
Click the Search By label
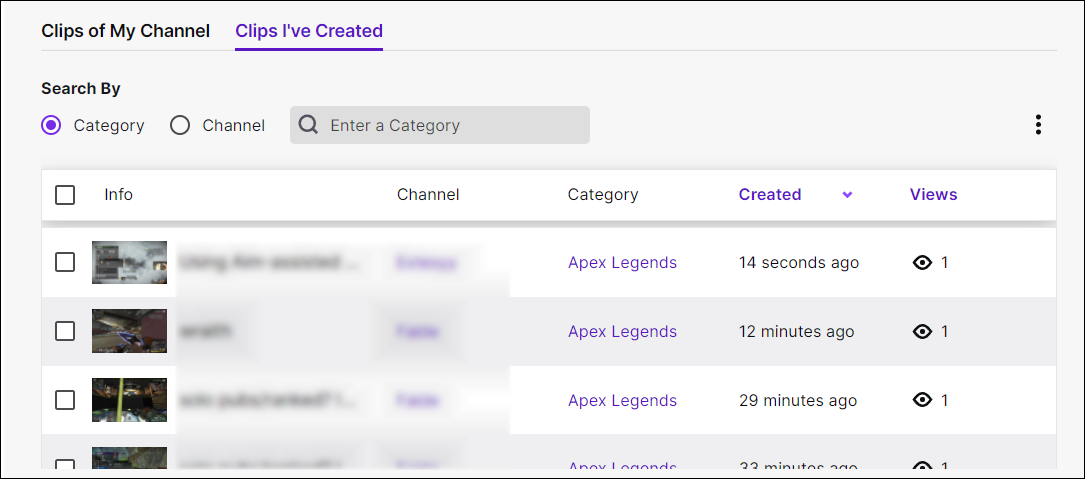(80, 89)
